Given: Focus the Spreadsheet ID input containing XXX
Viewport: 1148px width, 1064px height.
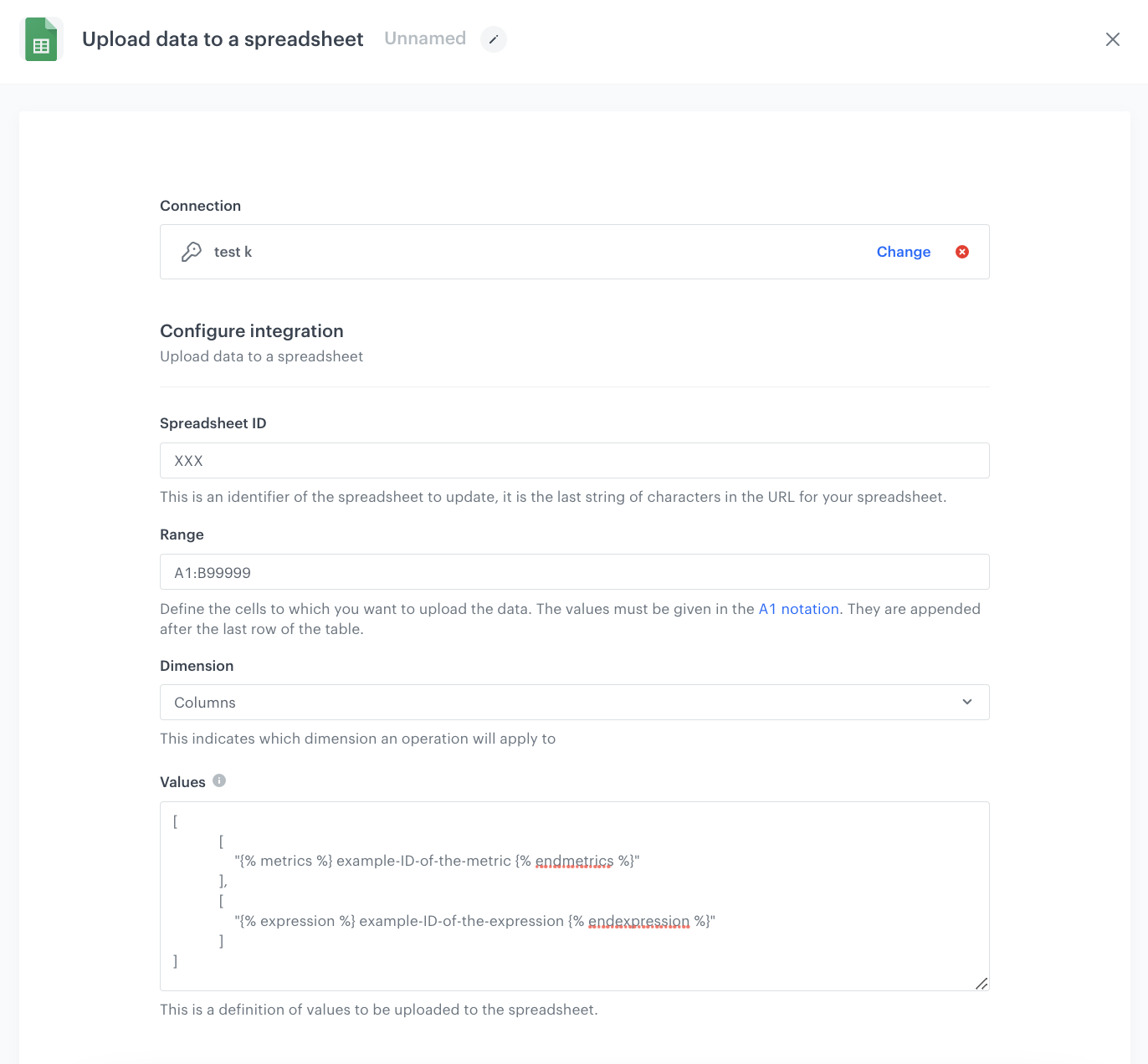Looking at the screenshot, I should [x=574, y=460].
